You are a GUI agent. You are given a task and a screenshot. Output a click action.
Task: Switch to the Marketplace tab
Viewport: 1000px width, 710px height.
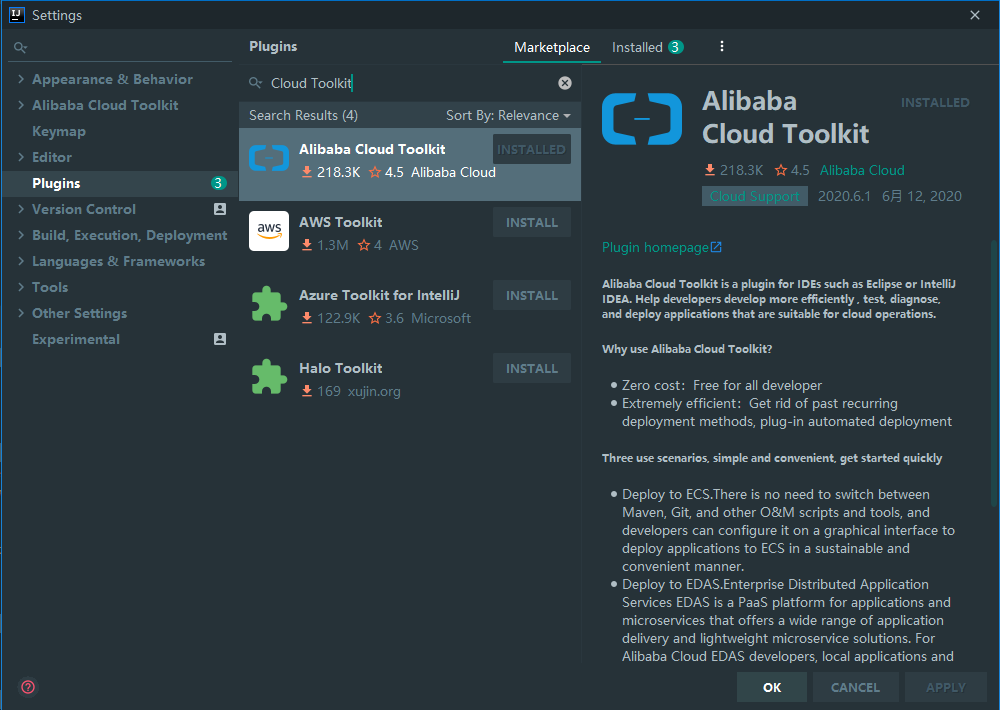point(552,47)
